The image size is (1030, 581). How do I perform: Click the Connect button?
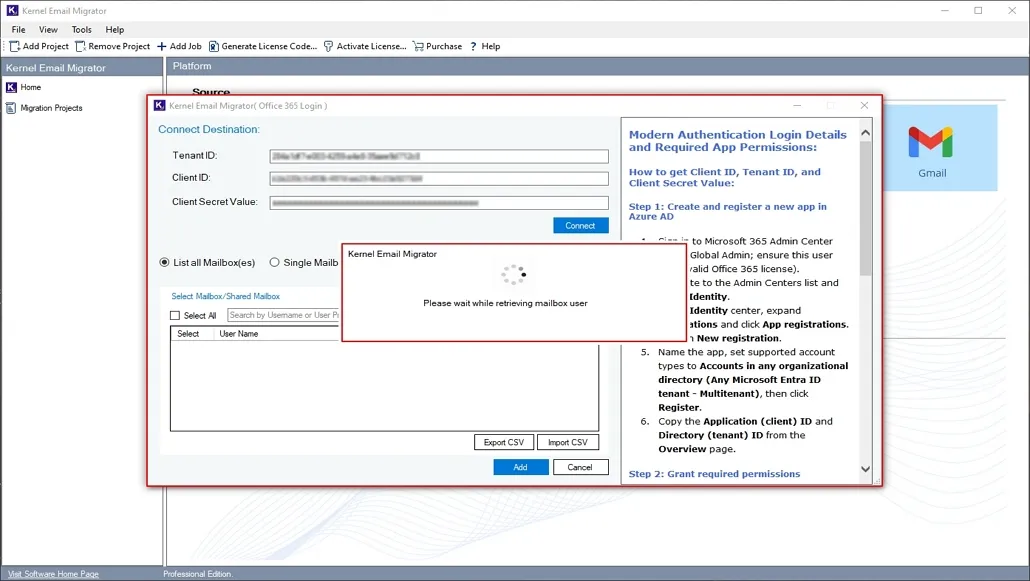(580, 225)
